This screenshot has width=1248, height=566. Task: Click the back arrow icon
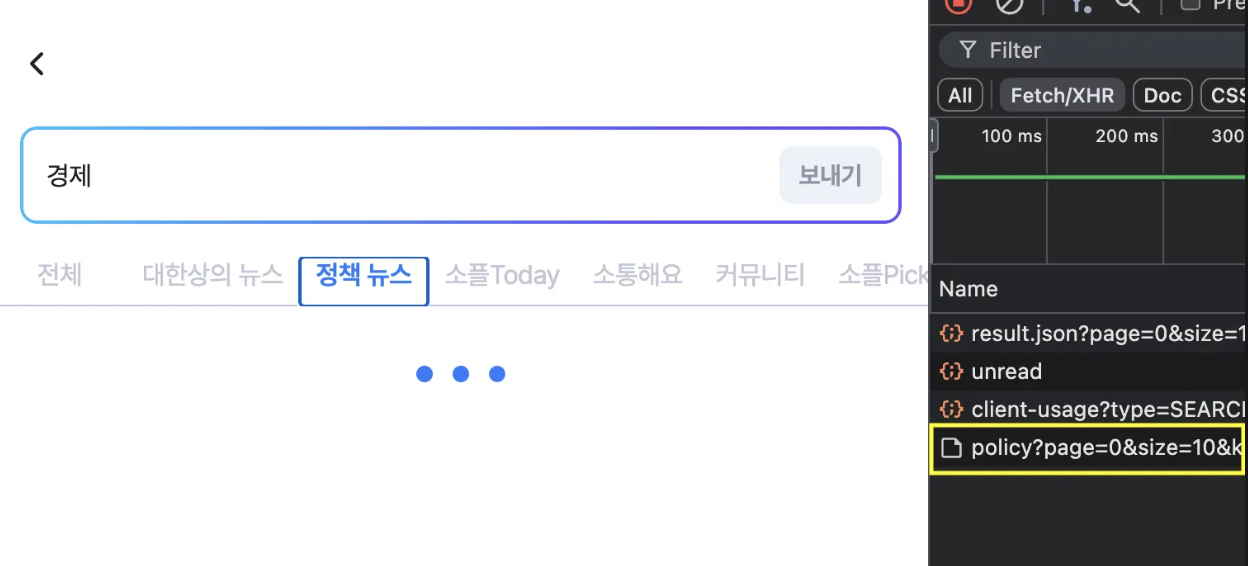[37, 64]
